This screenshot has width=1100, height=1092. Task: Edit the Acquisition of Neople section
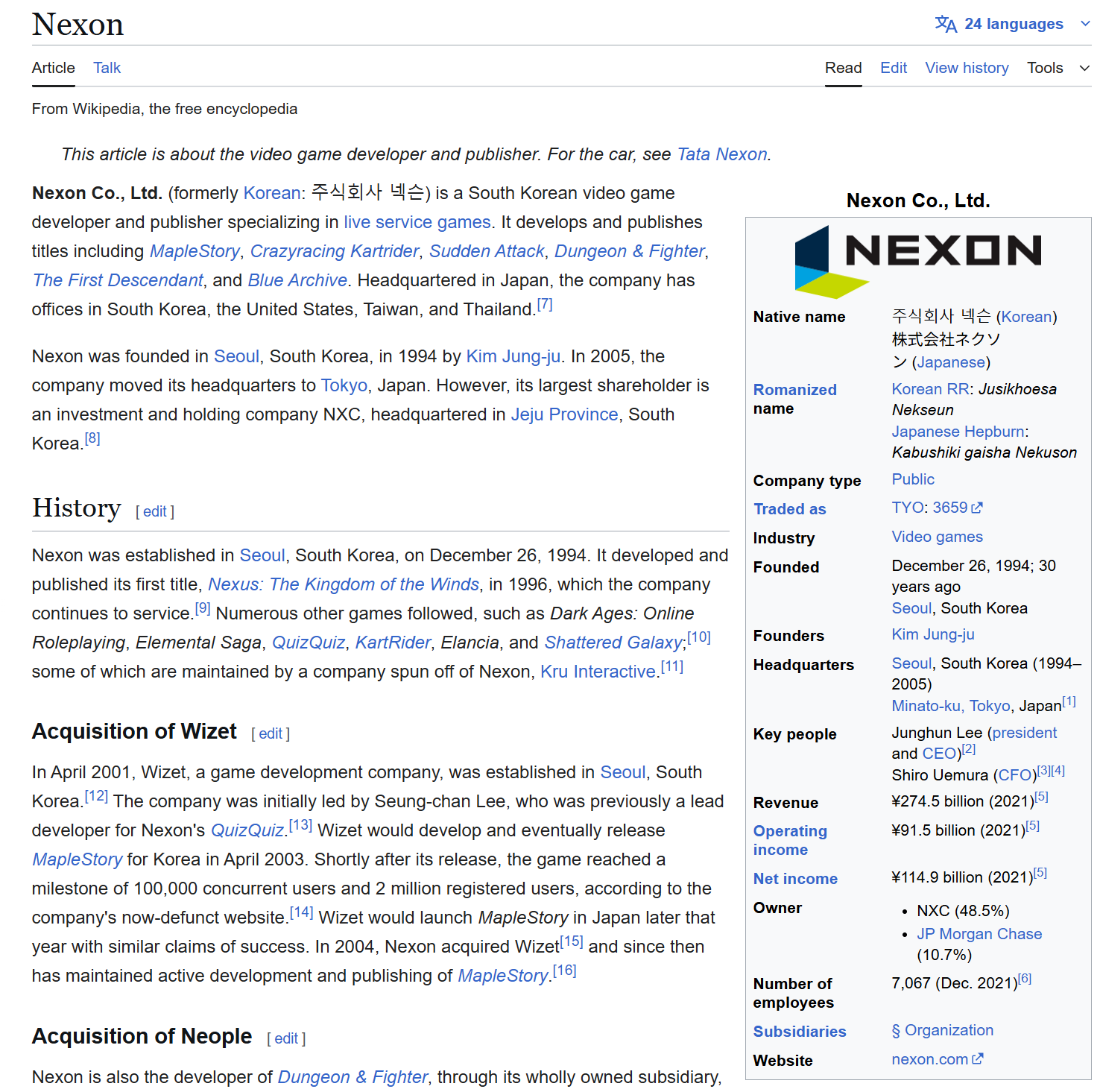pyautogui.click(x=286, y=1038)
